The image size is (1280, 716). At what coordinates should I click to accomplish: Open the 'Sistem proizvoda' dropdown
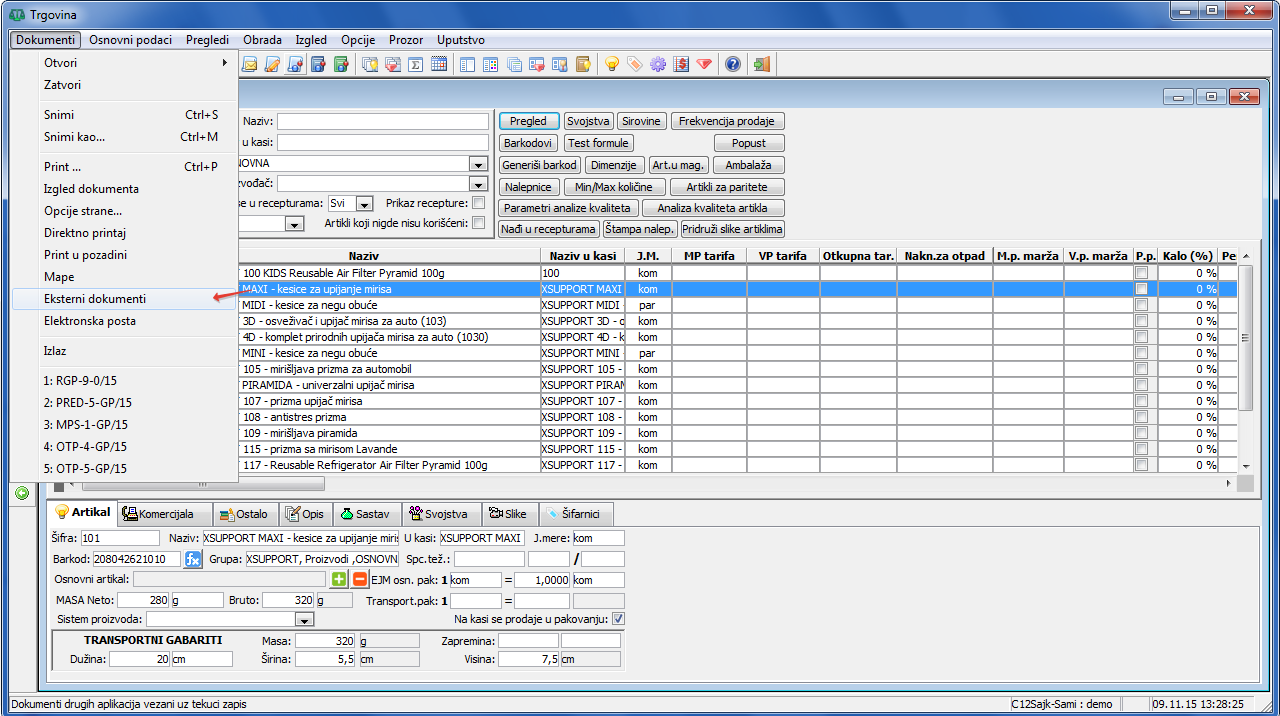point(304,620)
